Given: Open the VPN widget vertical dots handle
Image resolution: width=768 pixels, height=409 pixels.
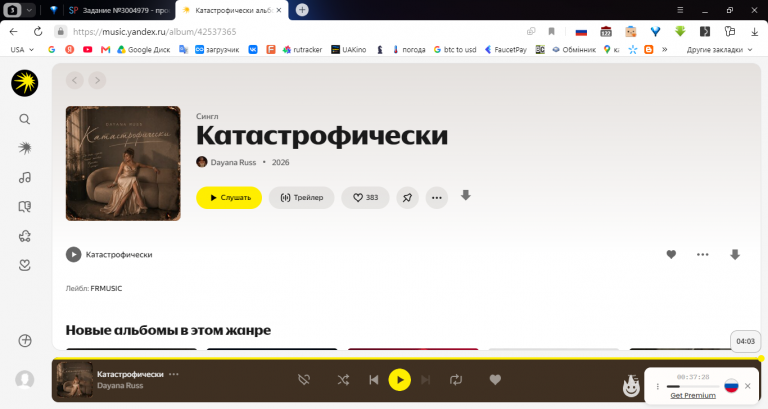Looking at the screenshot, I should click(658, 386).
